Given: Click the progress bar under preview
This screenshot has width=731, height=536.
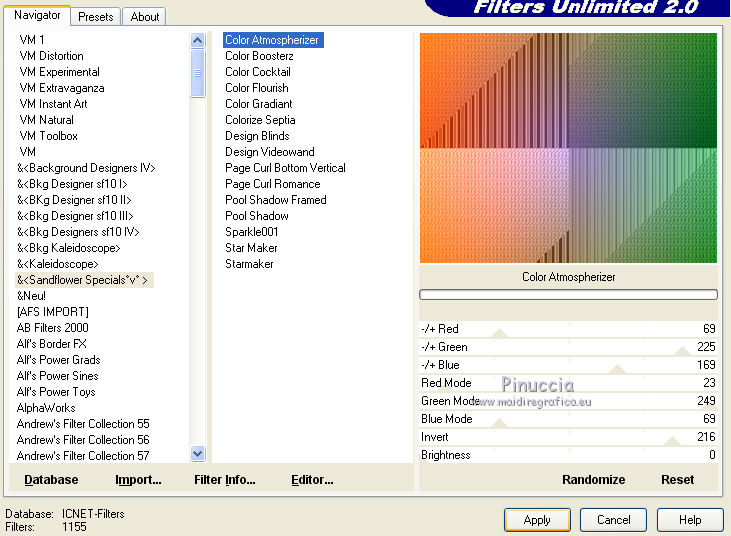Looking at the screenshot, I should pos(568,295).
